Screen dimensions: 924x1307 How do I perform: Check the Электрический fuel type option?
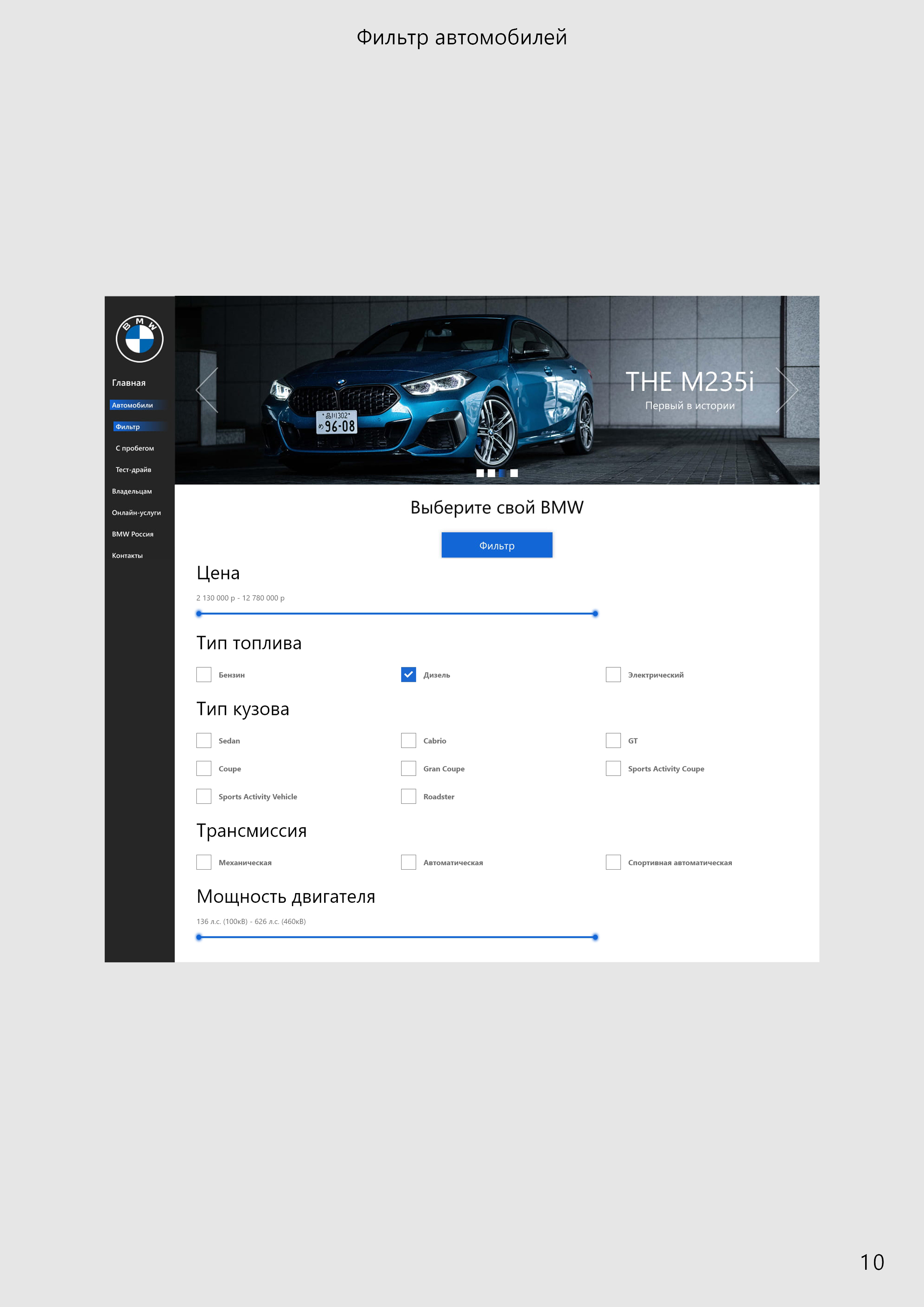pyautogui.click(x=613, y=675)
